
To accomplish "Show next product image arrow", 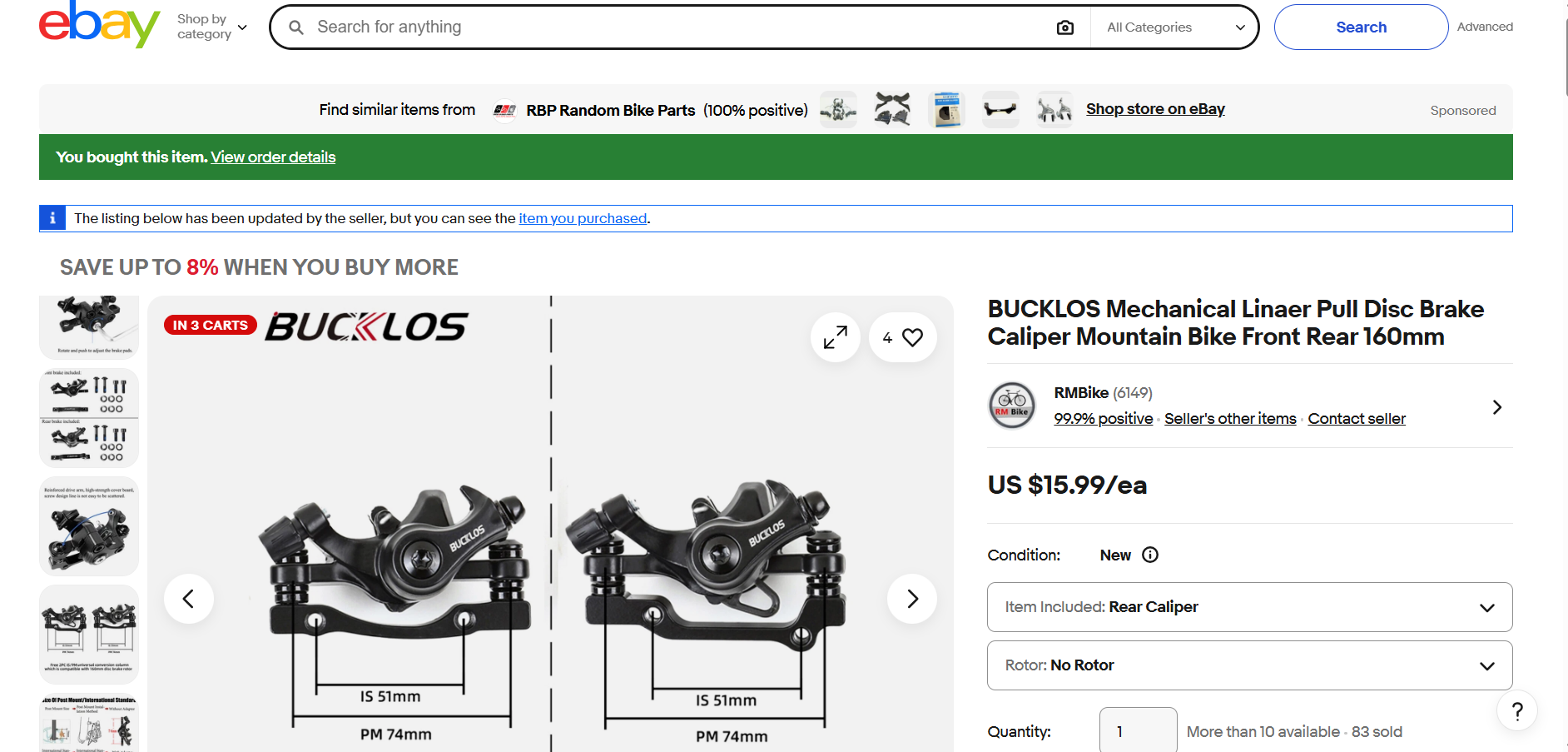I will click(x=912, y=599).
